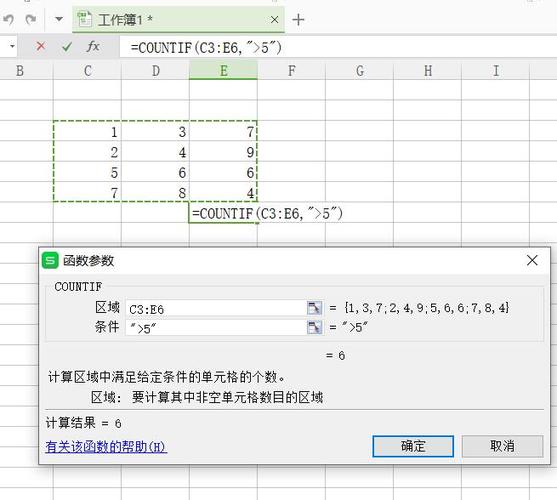Select column D header
Screen dimensions: 557x500
pos(156,71)
